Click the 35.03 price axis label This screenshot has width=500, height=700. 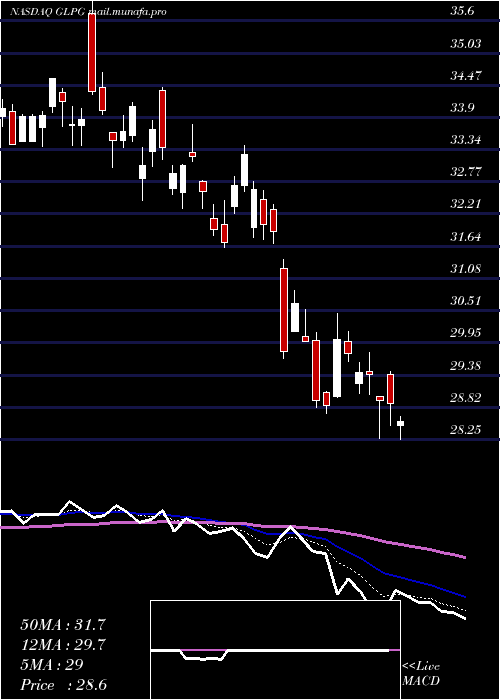(x=466, y=44)
